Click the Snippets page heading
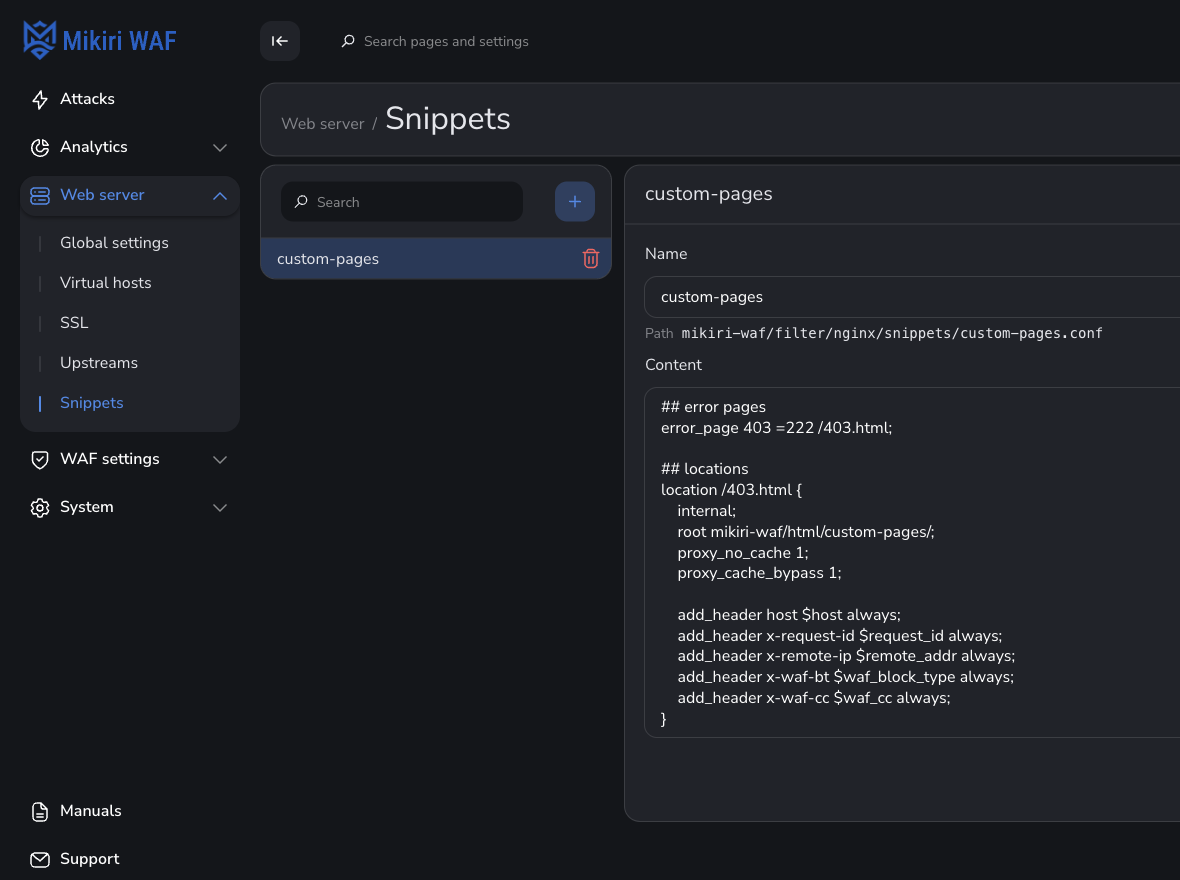Viewport: 1180px width, 880px height. pos(448,119)
